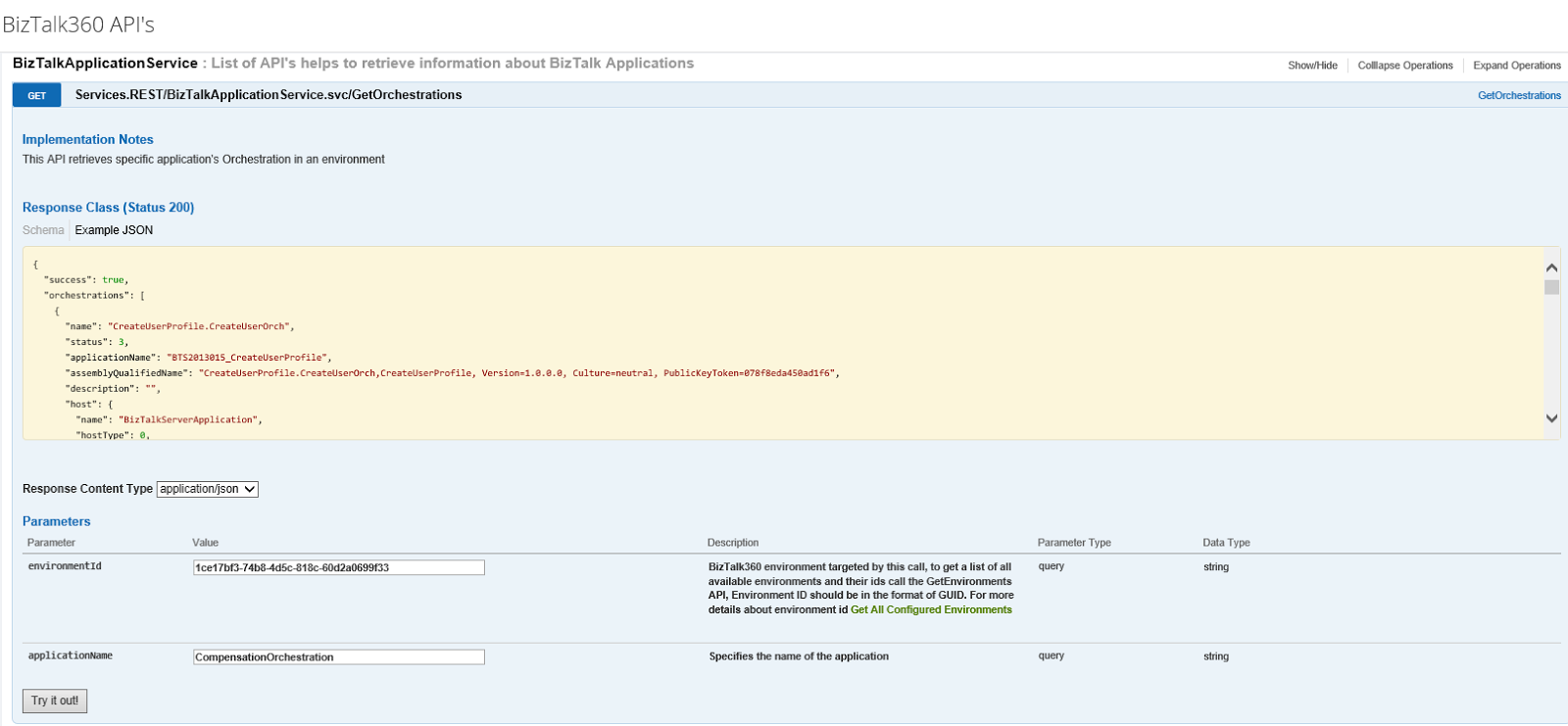
Task: Open the GetOrchestrations link at right
Action: 1519,95
